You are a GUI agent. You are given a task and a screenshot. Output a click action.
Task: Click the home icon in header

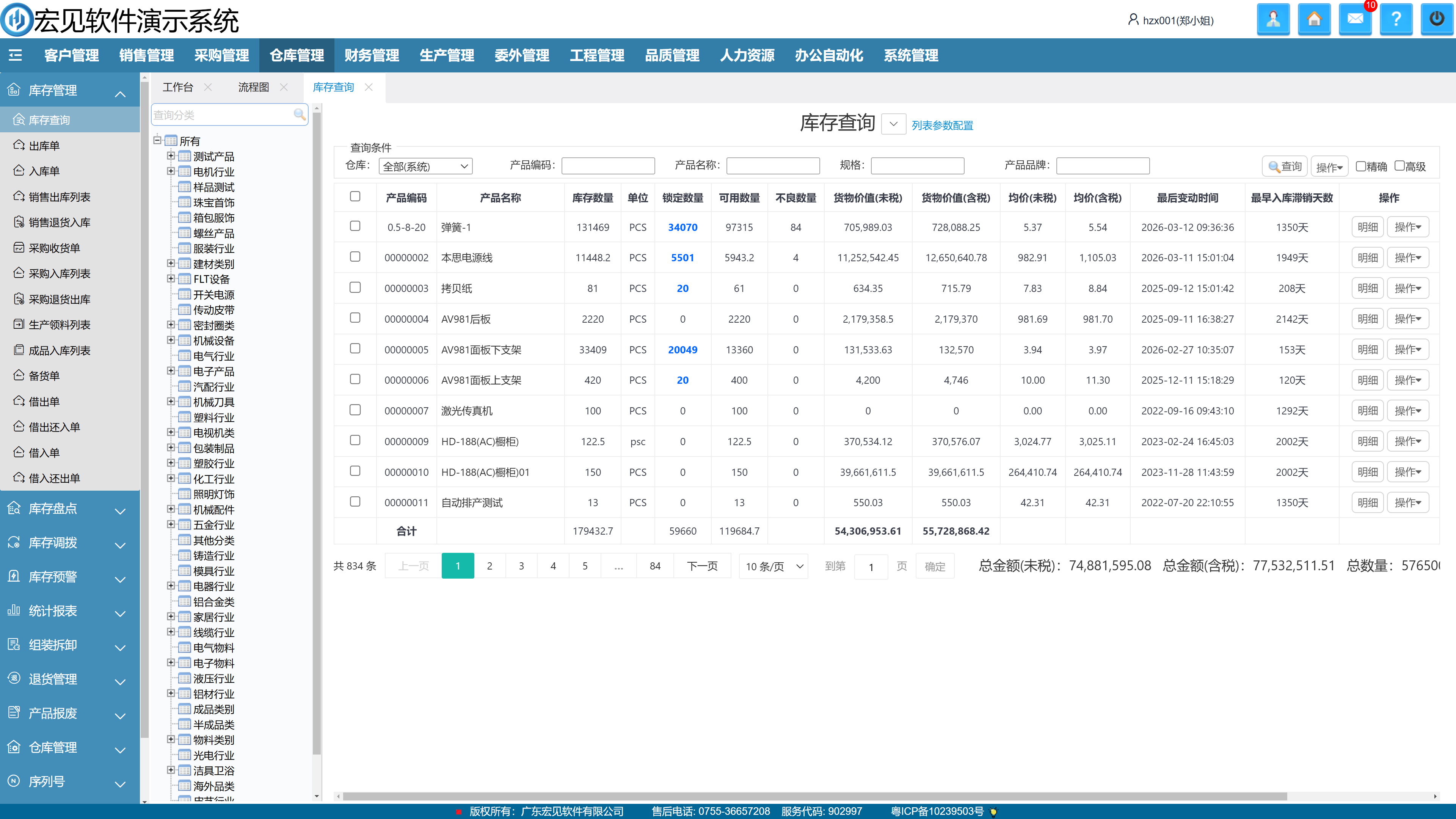(x=1314, y=20)
